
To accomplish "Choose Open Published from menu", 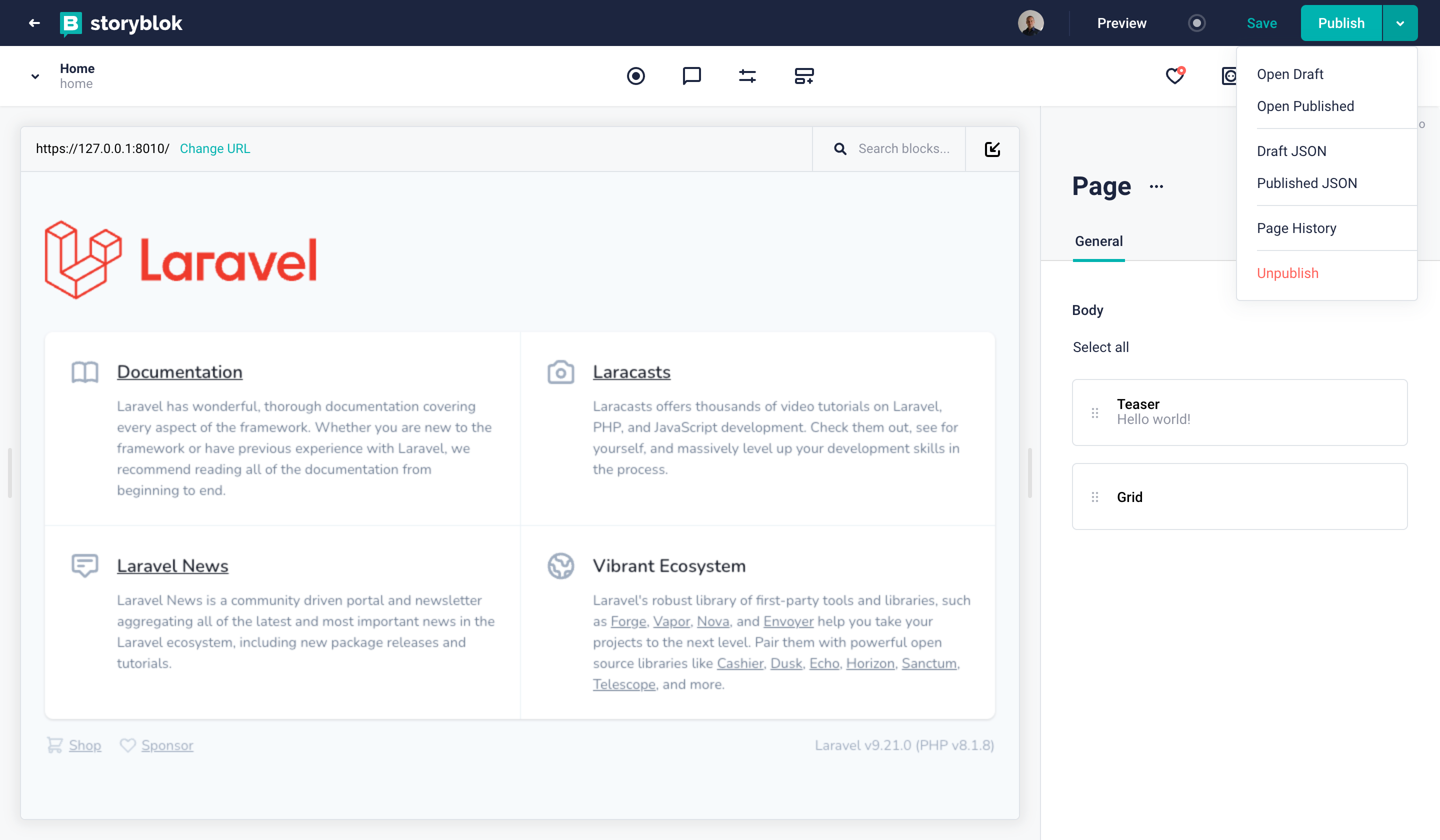I will pos(1305,106).
